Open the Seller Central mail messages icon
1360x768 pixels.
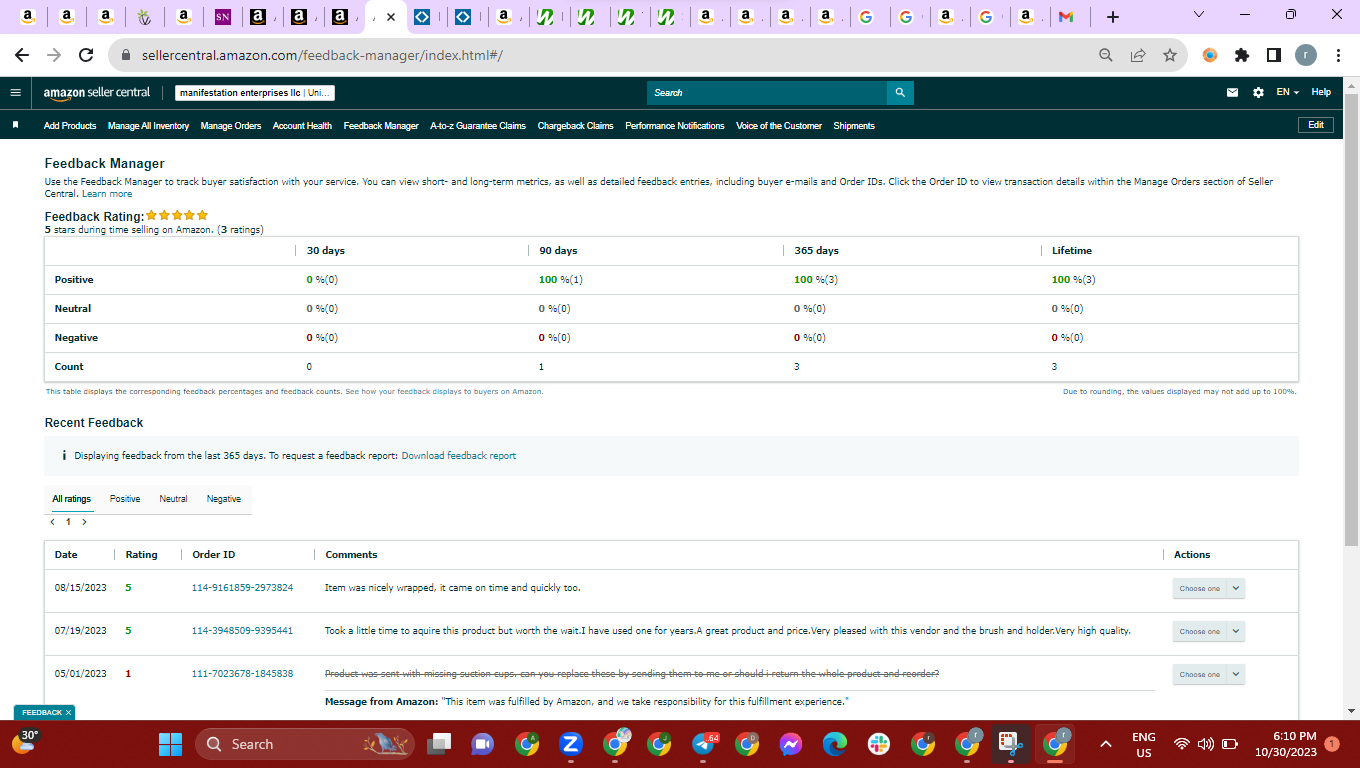(1233, 92)
